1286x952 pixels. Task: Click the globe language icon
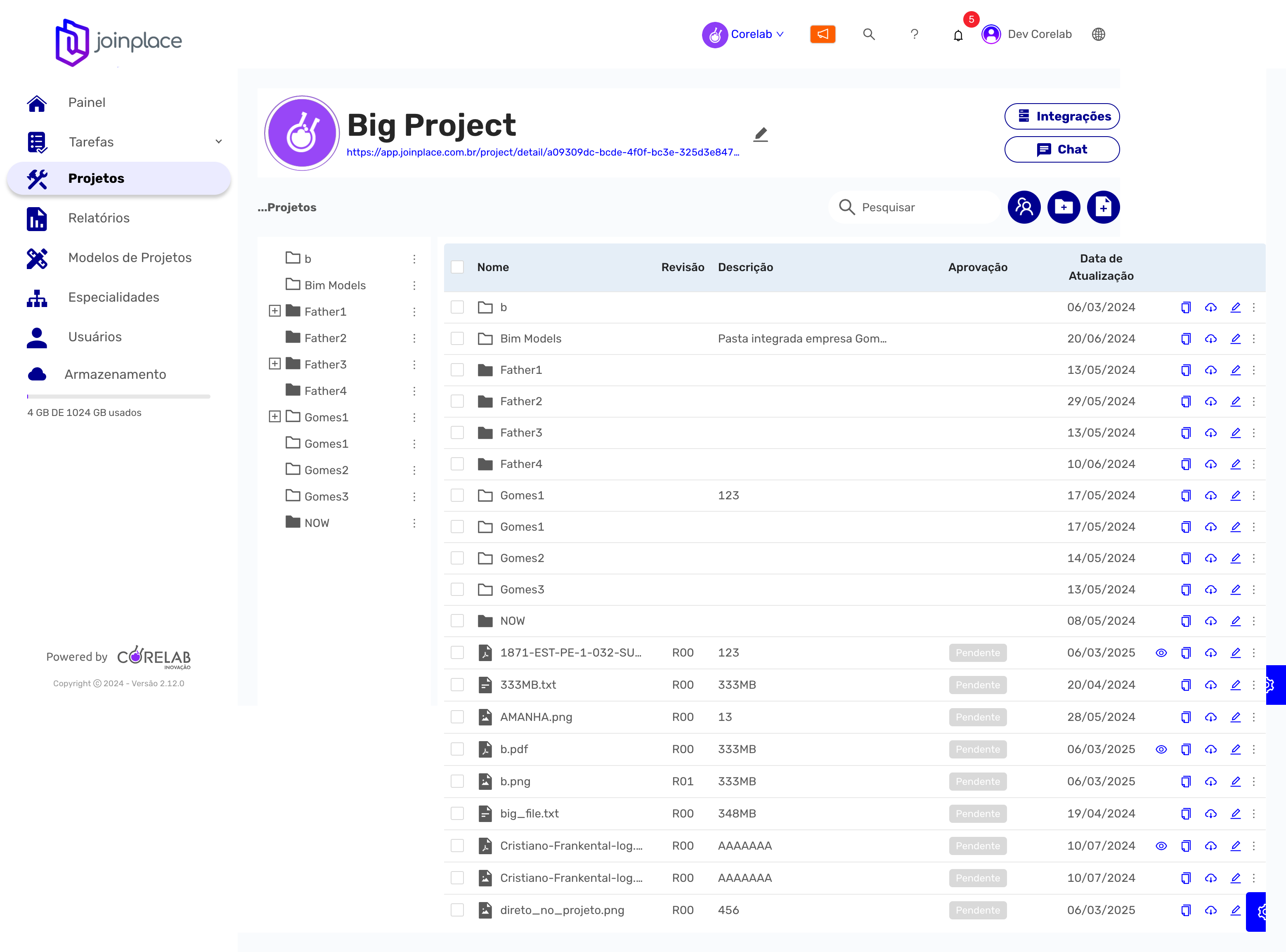pos(1098,34)
